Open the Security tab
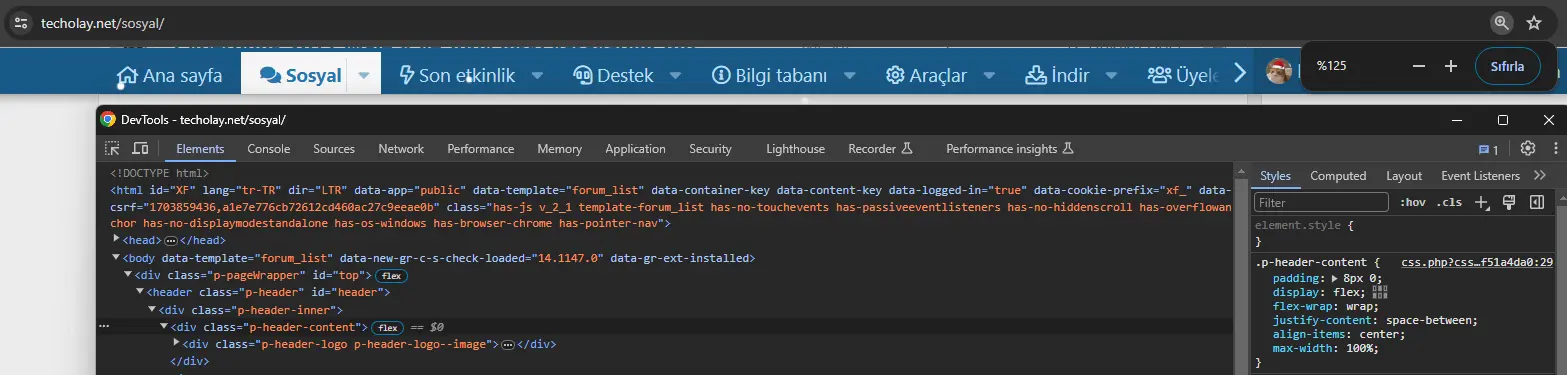Screen dimensions: 1567x375 (710, 149)
